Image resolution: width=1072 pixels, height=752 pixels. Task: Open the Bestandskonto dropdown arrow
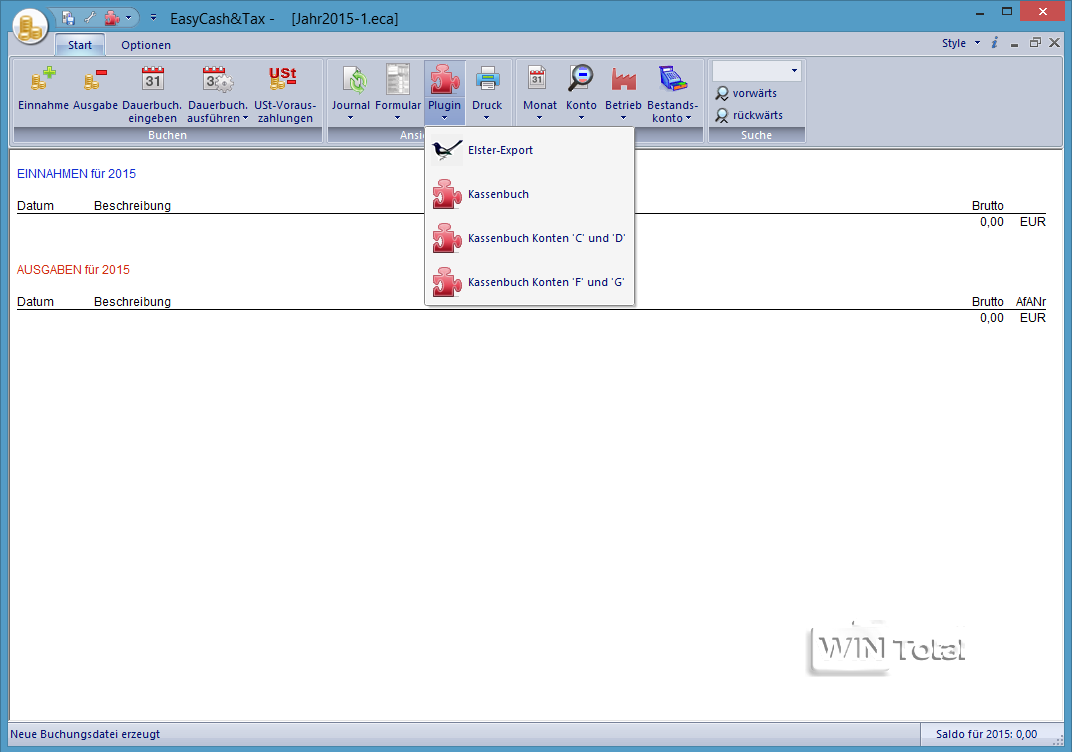688,118
